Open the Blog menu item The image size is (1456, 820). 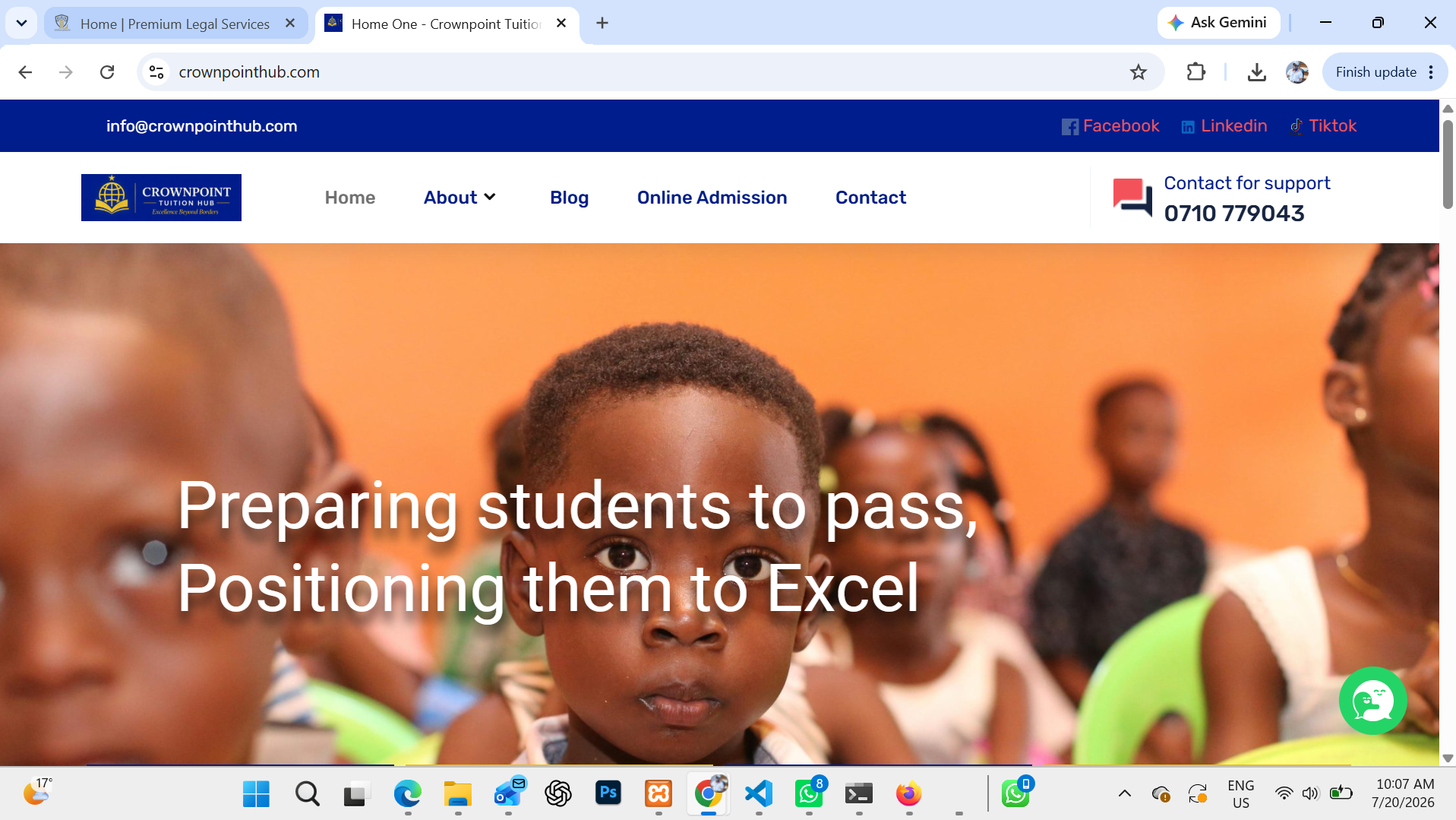(x=569, y=198)
